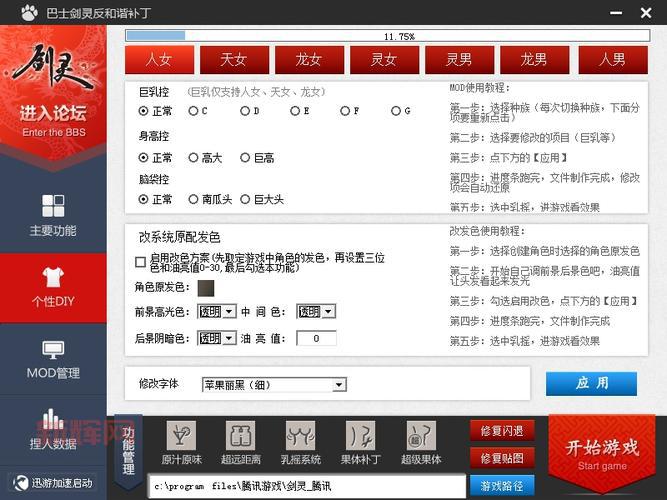
Task: Click the game path text field
Action: point(307,486)
